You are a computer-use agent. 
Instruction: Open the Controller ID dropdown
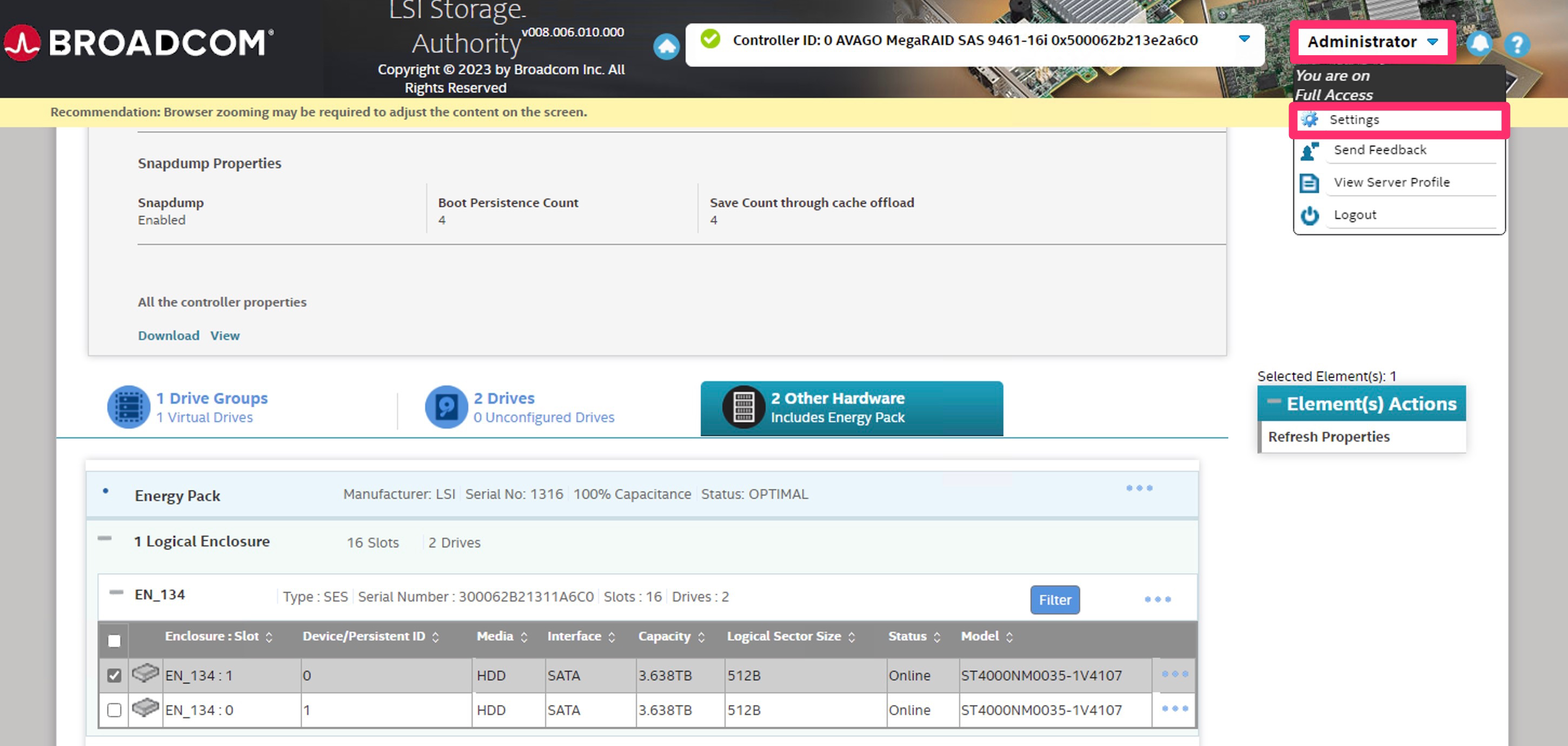(1244, 39)
